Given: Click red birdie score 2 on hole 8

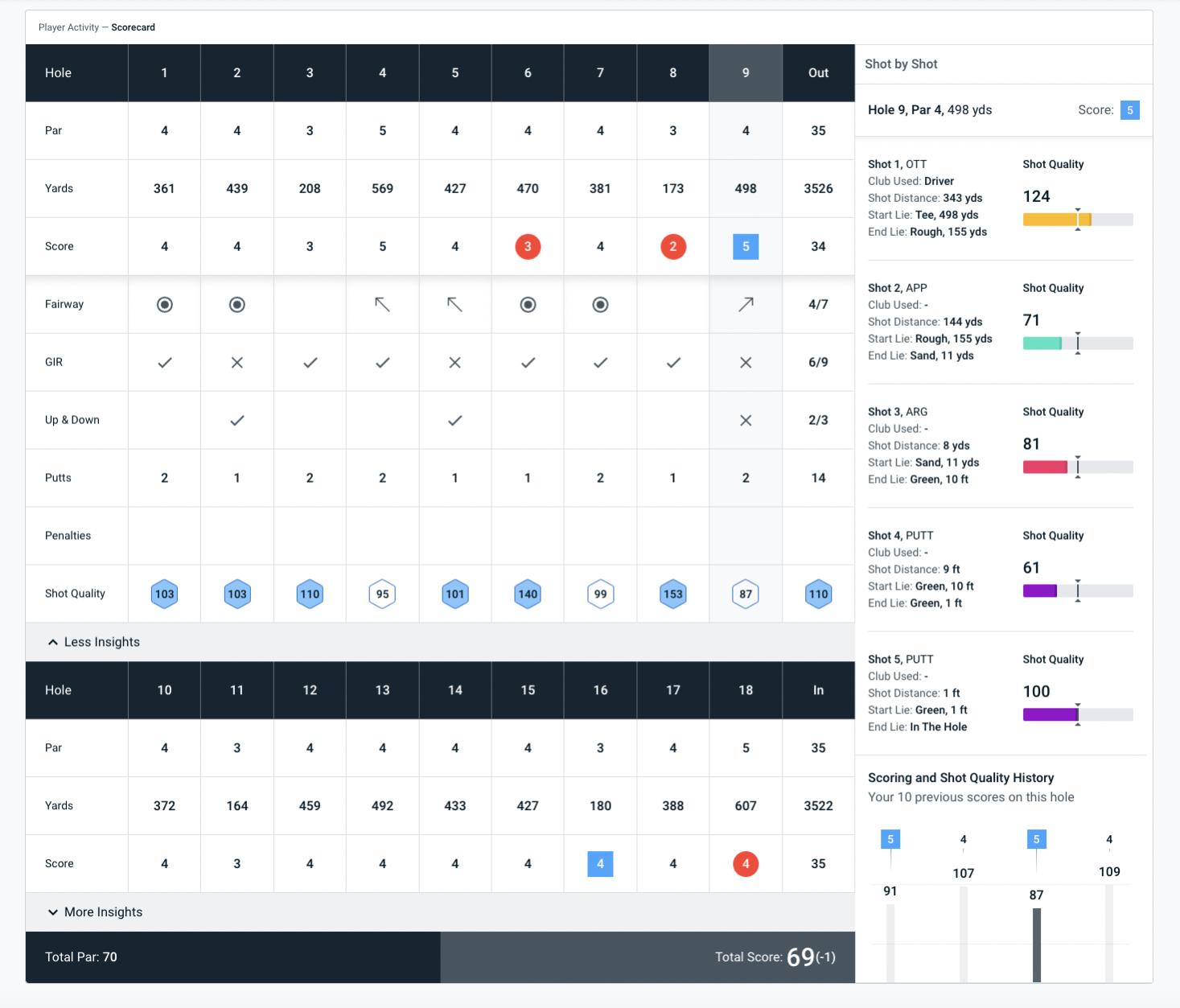Looking at the screenshot, I should coord(673,246).
